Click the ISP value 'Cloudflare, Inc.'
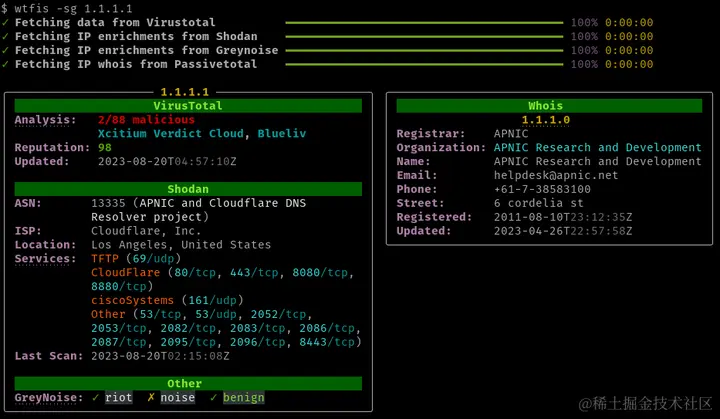Image resolution: width=720 pixels, height=419 pixels. click(146, 231)
